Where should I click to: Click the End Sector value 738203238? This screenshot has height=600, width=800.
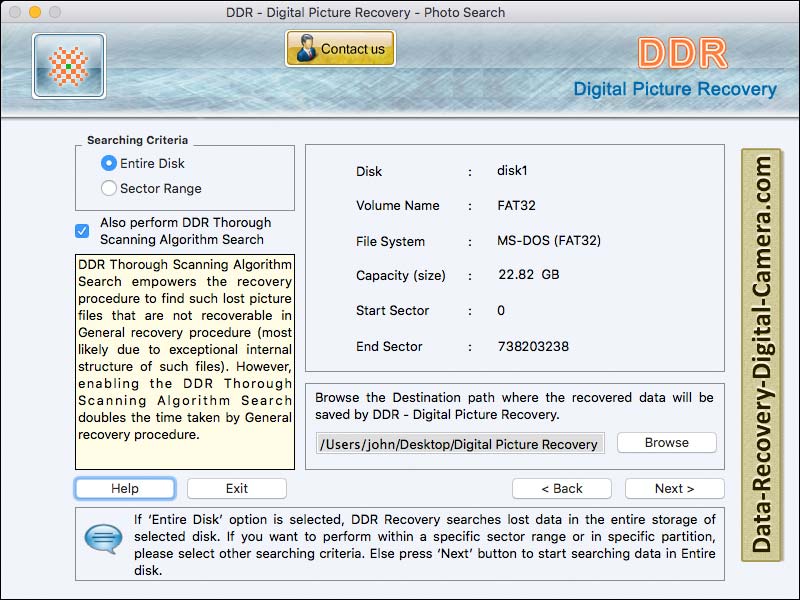click(533, 346)
